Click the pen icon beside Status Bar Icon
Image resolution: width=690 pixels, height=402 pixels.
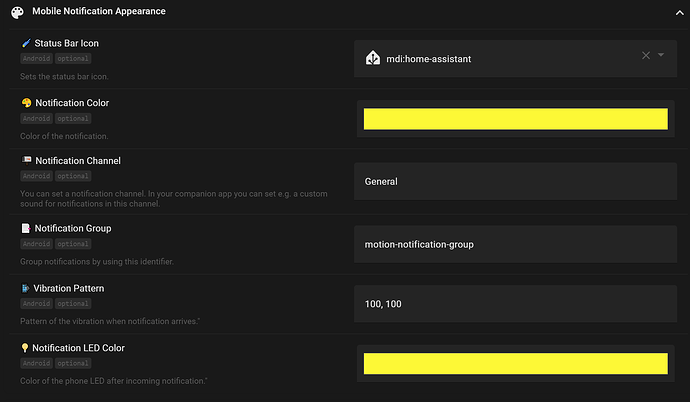(x=26, y=44)
